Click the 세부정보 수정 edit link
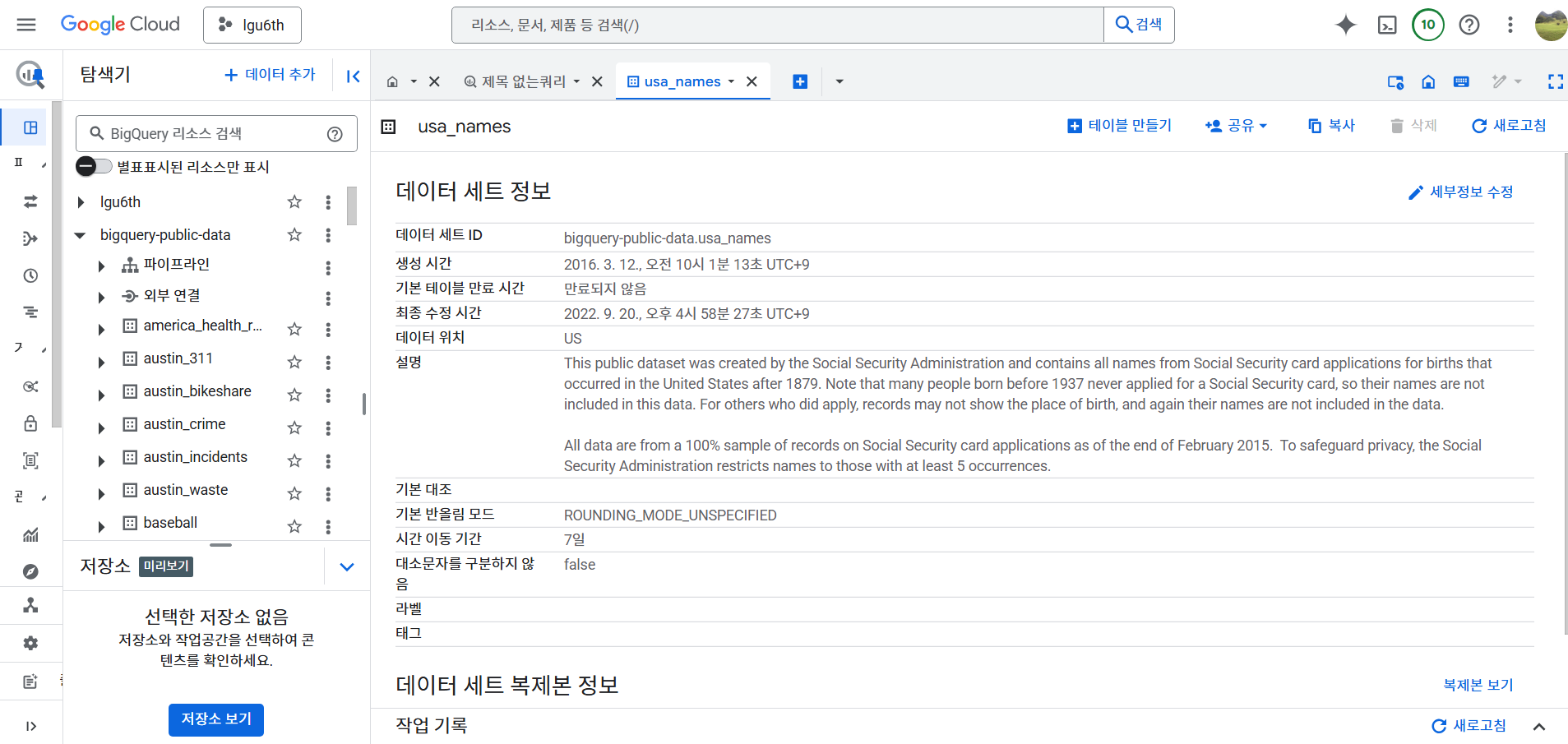Screen dimensions: 1568x744 click(1460, 192)
